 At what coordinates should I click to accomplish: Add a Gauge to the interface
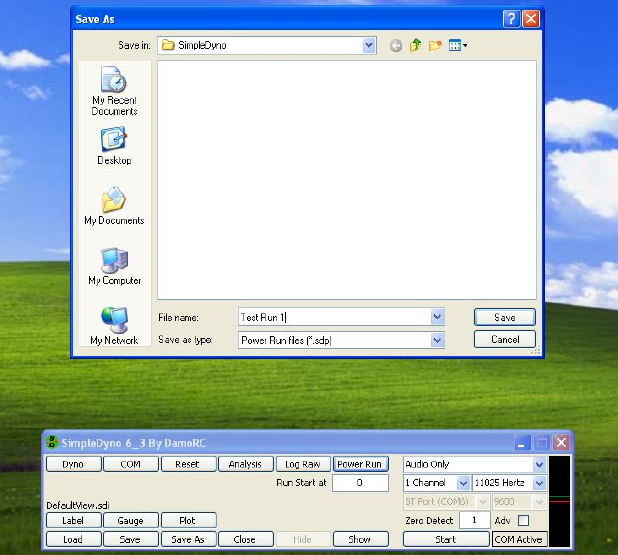(131, 520)
